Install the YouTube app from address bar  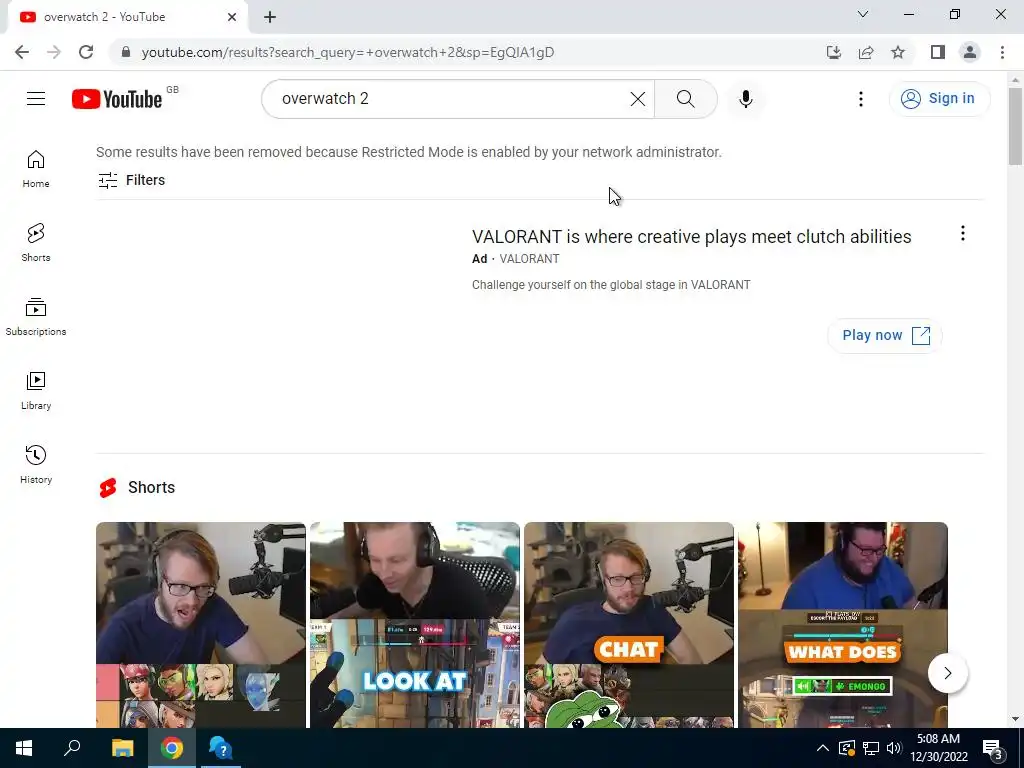(x=833, y=52)
